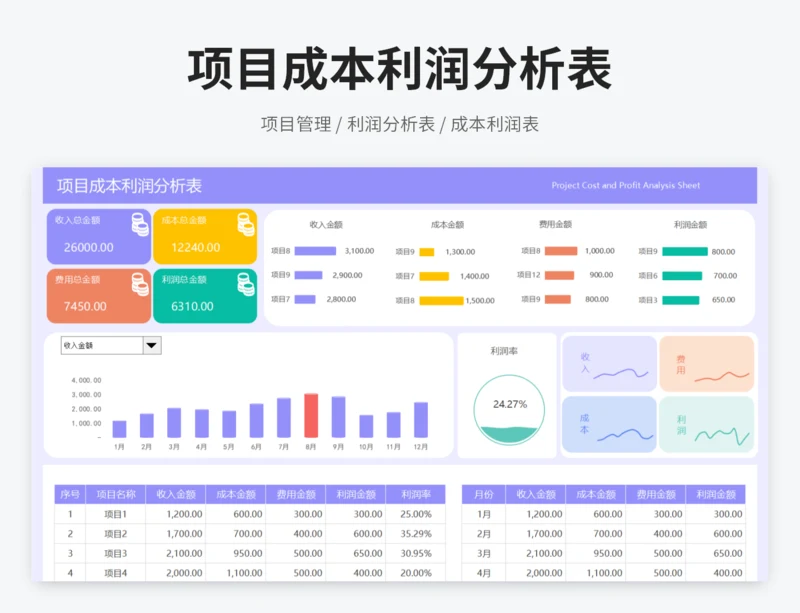Select the 收入 purple sparkline card
800x613 pixels.
[x=609, y=364]
